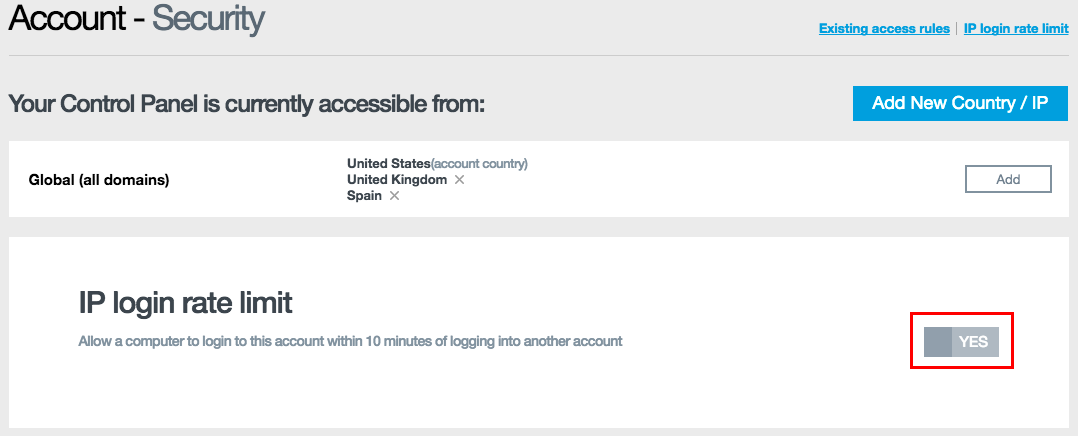Viewport: 1078px width, 436px height.
Task: Click Add in the Global row
Action: click(1008, 179)
